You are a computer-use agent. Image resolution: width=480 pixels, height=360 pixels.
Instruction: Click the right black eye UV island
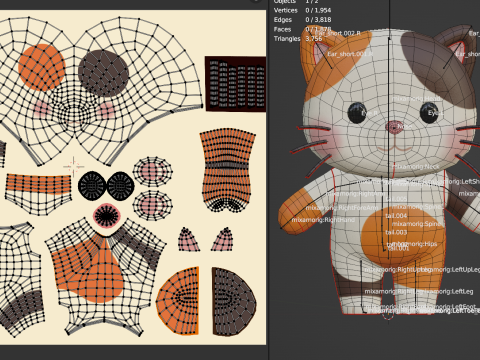coord(120,186)
